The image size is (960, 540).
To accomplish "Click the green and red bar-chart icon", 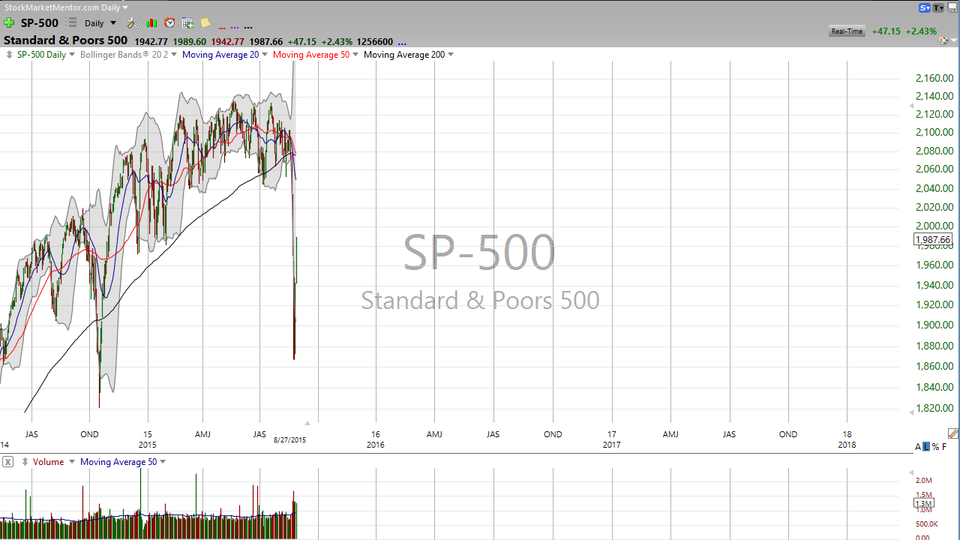I will (x=151, y=23).
